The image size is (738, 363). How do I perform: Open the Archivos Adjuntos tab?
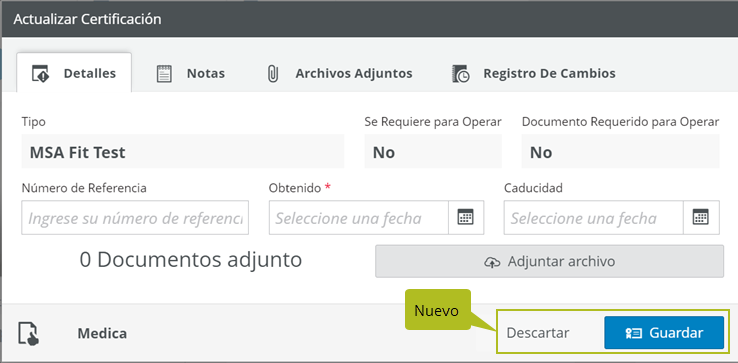click(339, 73)
